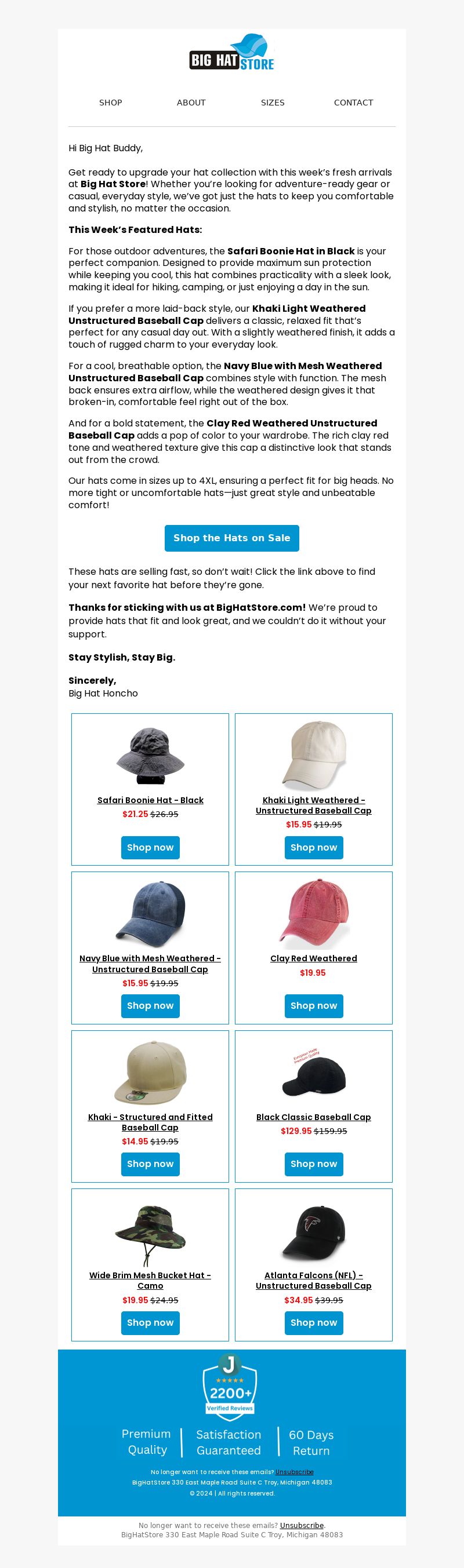Click Shop now under Black Classic Baseball Cap
The width and height of the screenshot is (464, 1568).
click(x=314, y=1164)
